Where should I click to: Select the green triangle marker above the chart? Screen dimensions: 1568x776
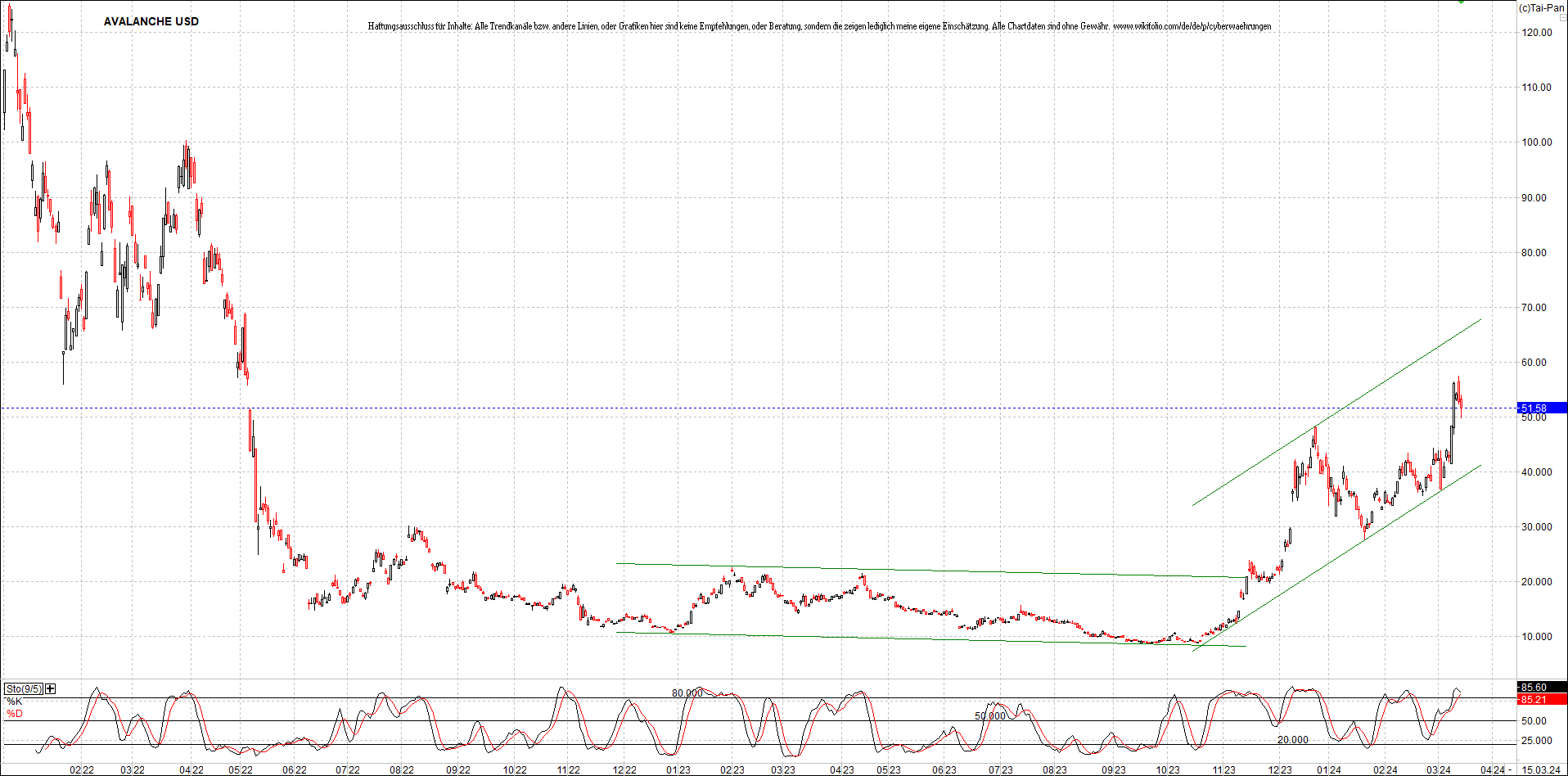1461,2
